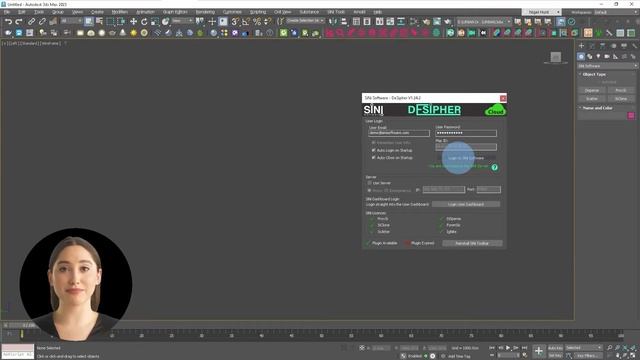
Task: Select the radio button below Use Server
Action: pyautogui.click(x=369, y=191)
